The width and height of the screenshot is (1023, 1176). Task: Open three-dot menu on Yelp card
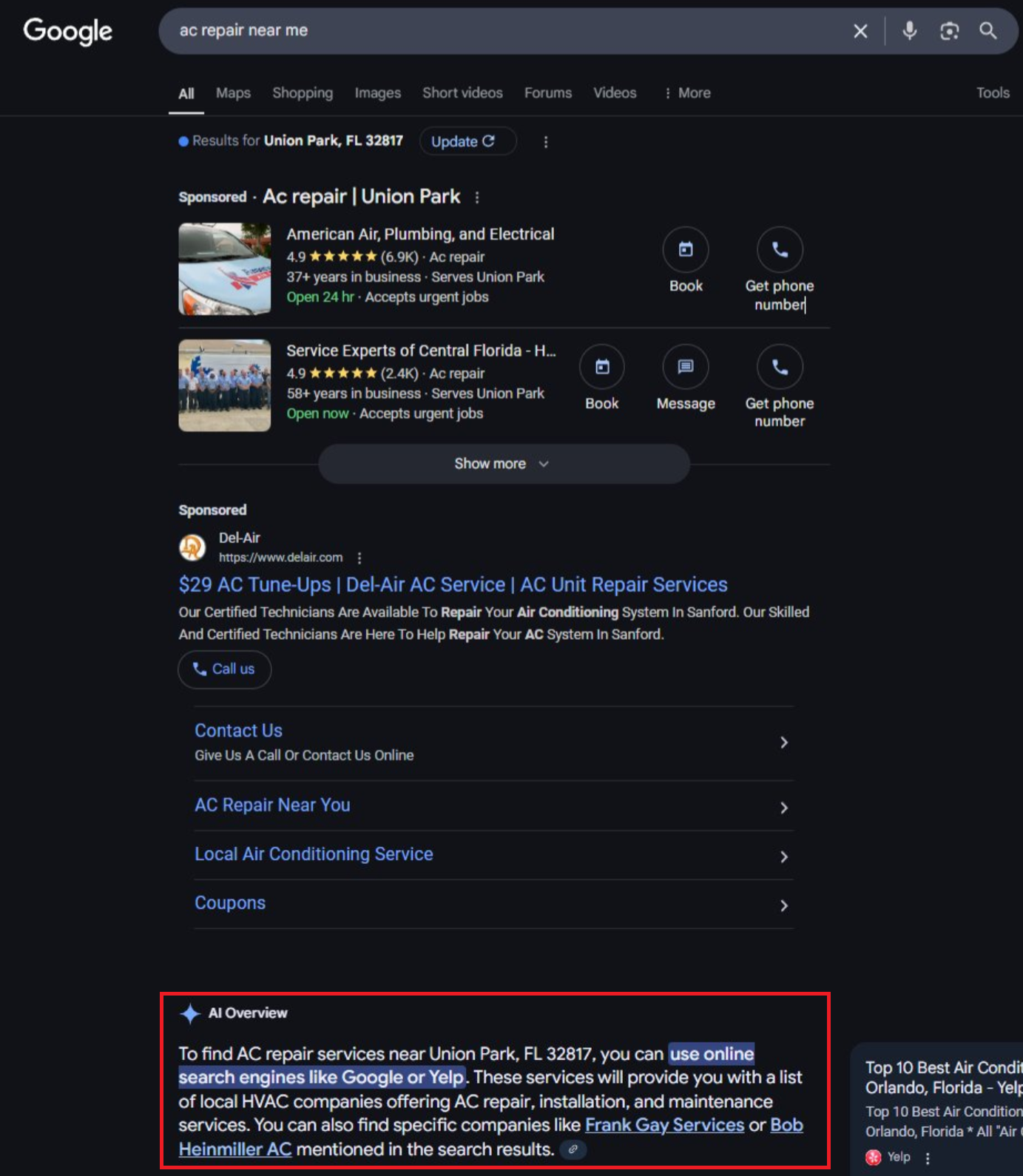point(928,1158)
